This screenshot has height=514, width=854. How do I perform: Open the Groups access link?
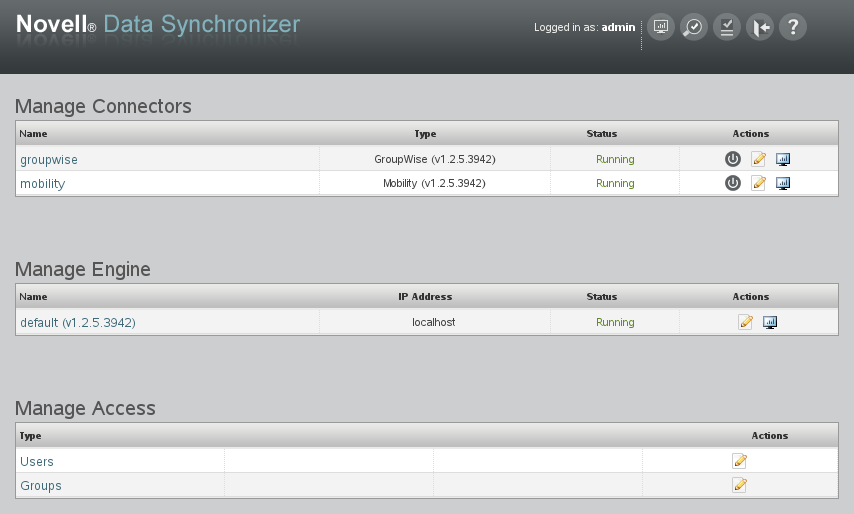(41, 486)
